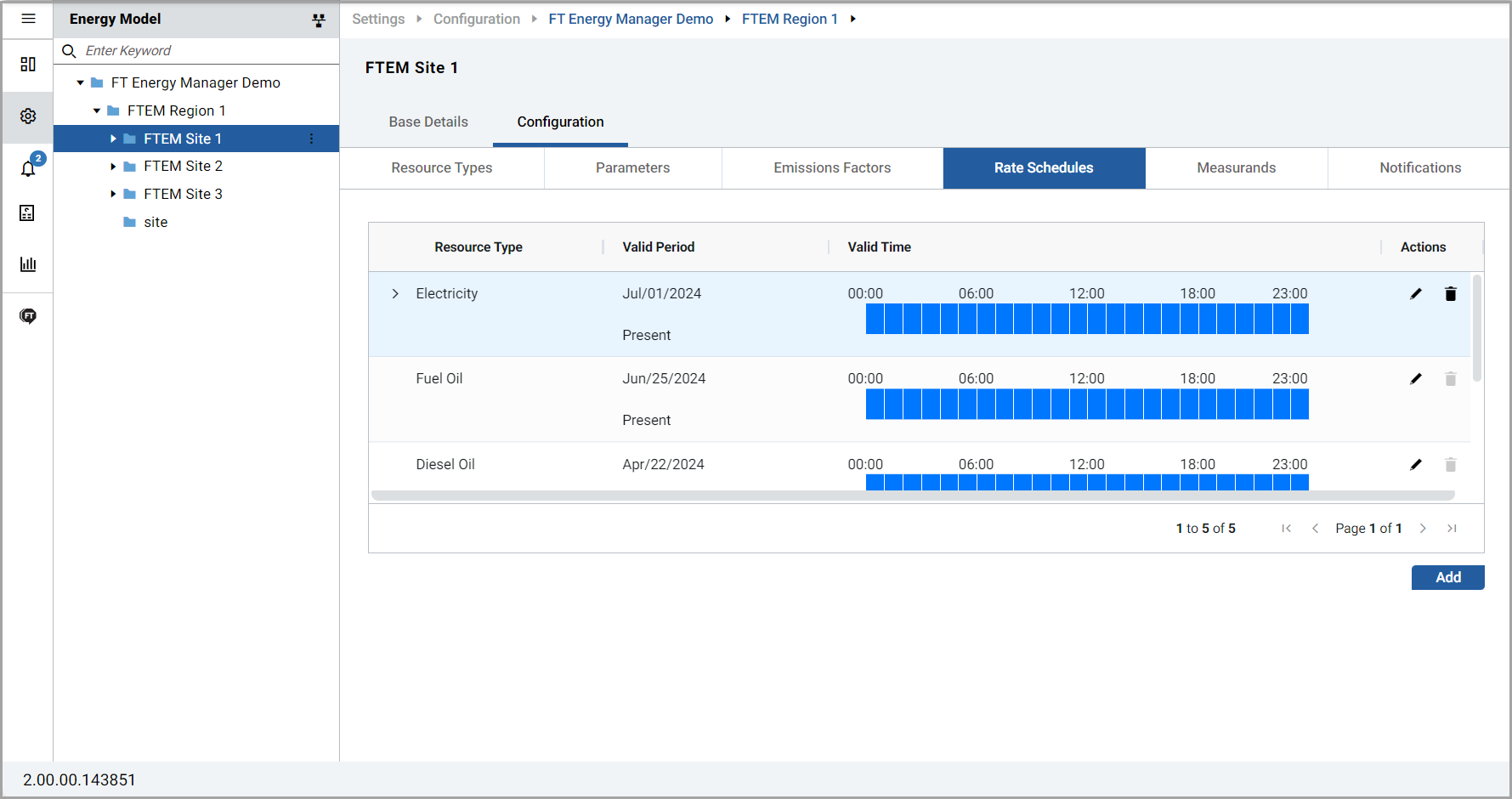Click the Enter Keyword search field
The width and height of the screenshot is (1512, 799).
[204, 51]
